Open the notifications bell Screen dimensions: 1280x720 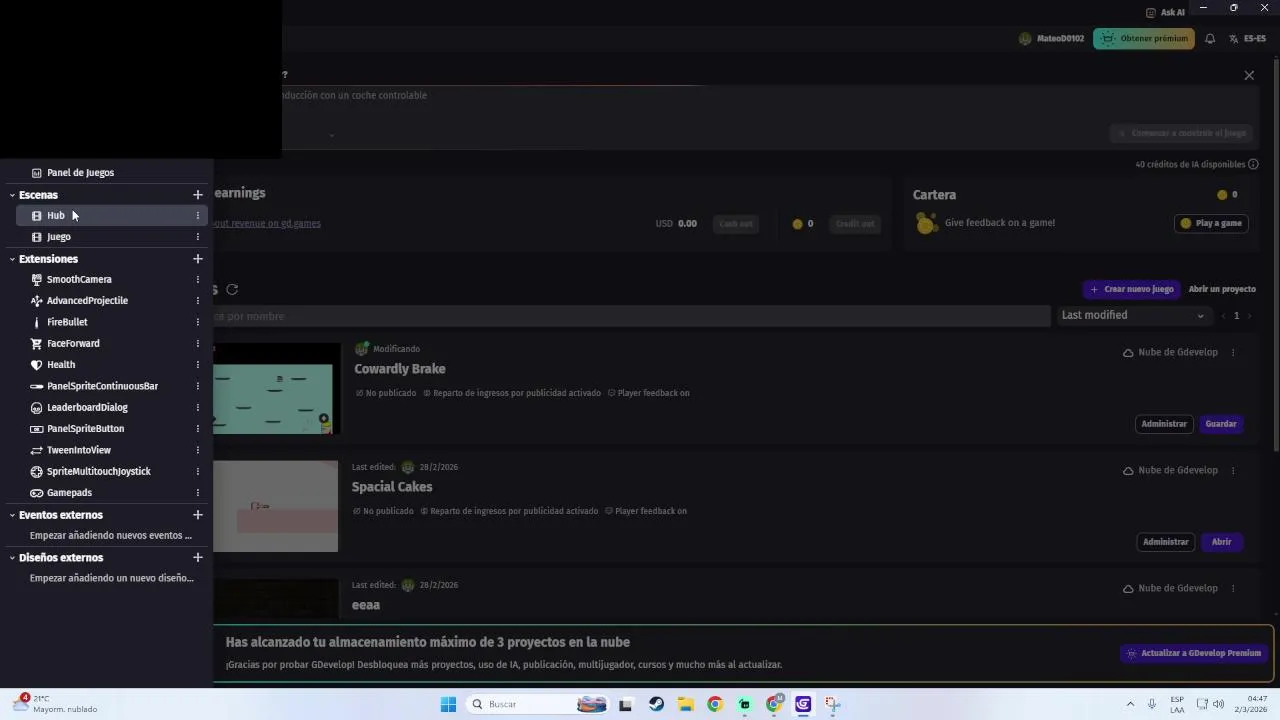1210,39
